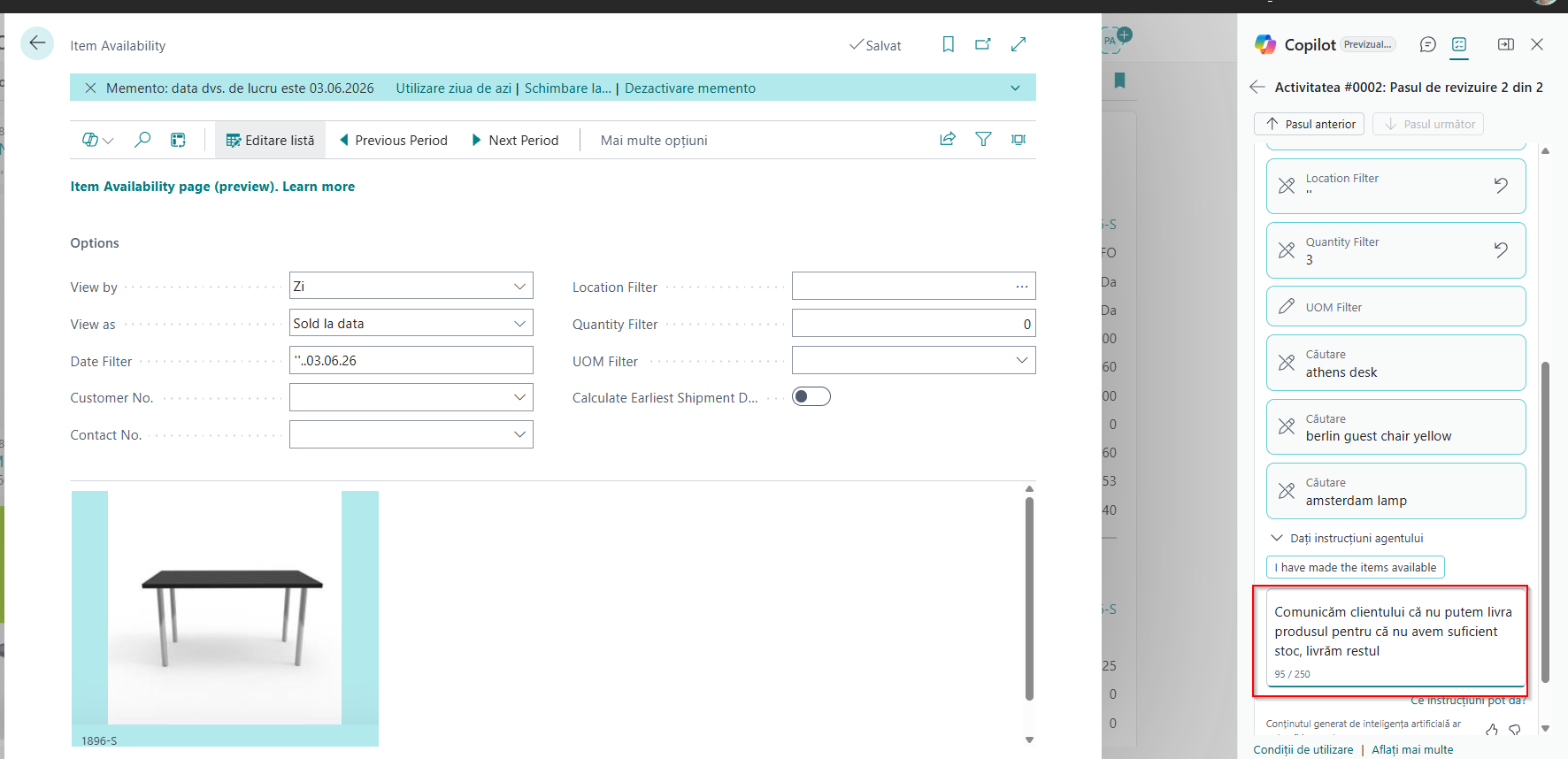Click the Pasul anterior button

click(1310, 124)
